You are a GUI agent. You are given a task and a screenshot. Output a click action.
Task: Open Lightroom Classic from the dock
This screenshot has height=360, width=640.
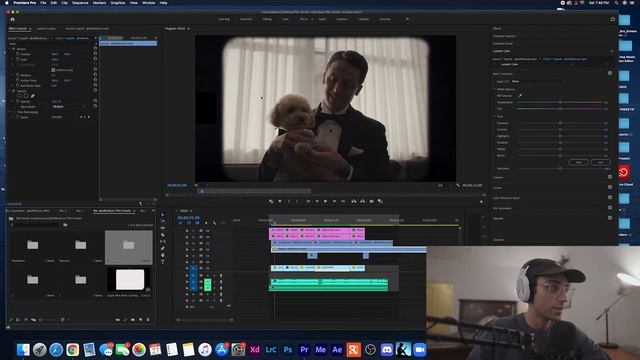(x=271, y=350)
